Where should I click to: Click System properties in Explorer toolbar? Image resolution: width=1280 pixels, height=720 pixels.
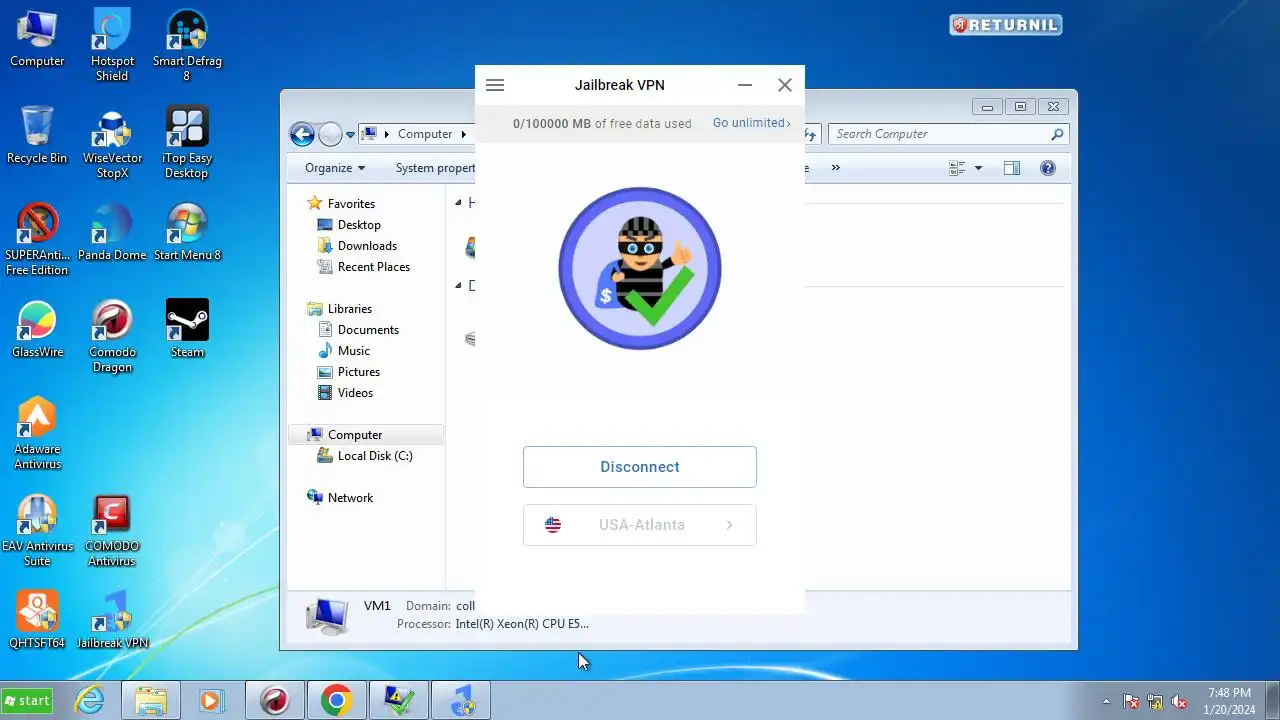435,168
